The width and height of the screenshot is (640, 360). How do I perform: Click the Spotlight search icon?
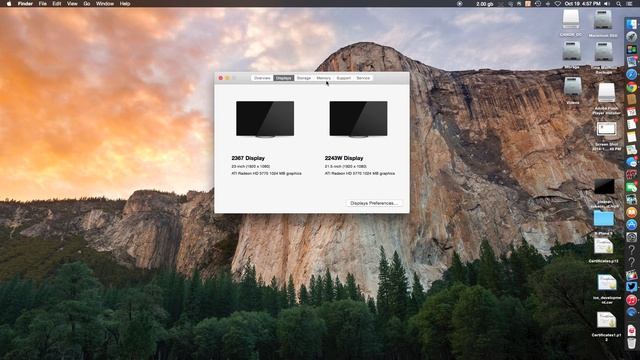coord(619,4)
